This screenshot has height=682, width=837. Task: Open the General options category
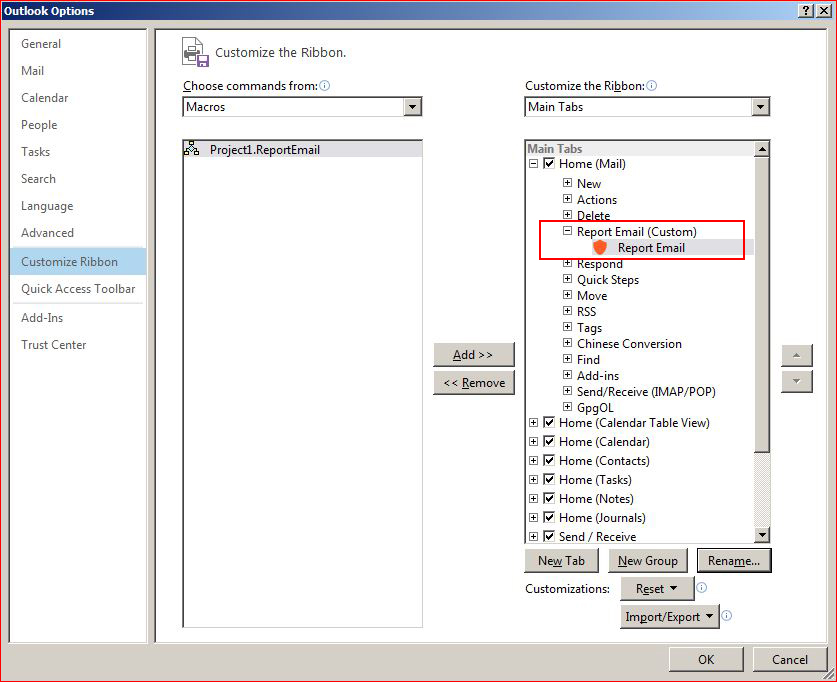pos(78,44)
